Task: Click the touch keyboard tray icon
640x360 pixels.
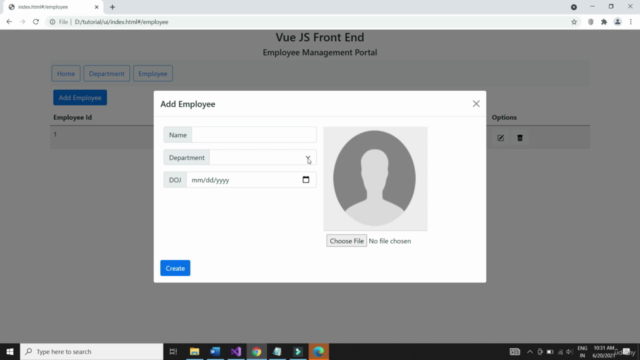Action: click(x=515, y=352)
